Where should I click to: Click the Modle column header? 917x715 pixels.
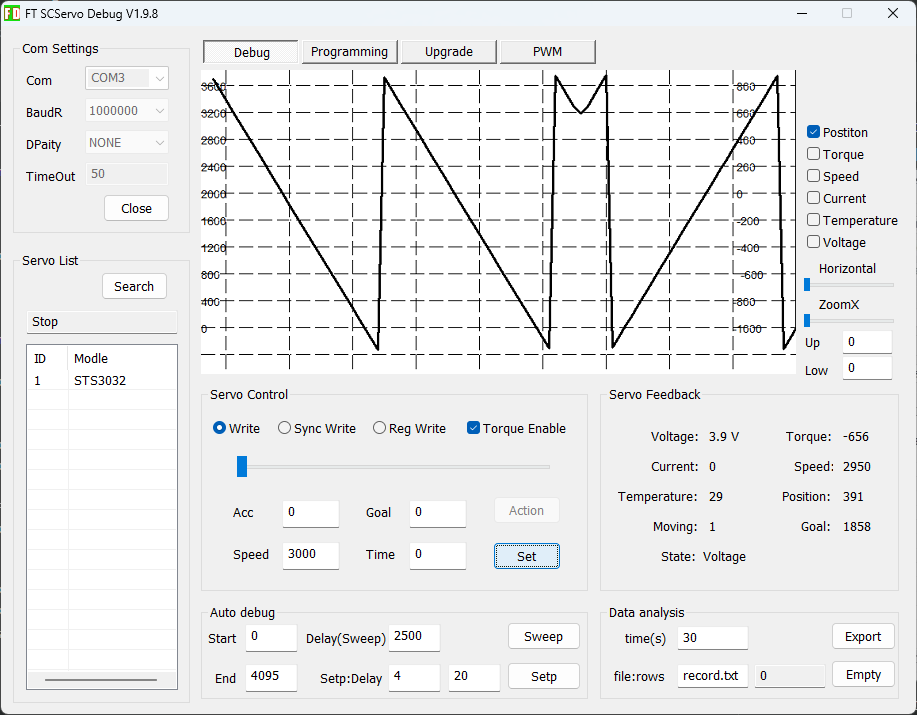[122, 358]
